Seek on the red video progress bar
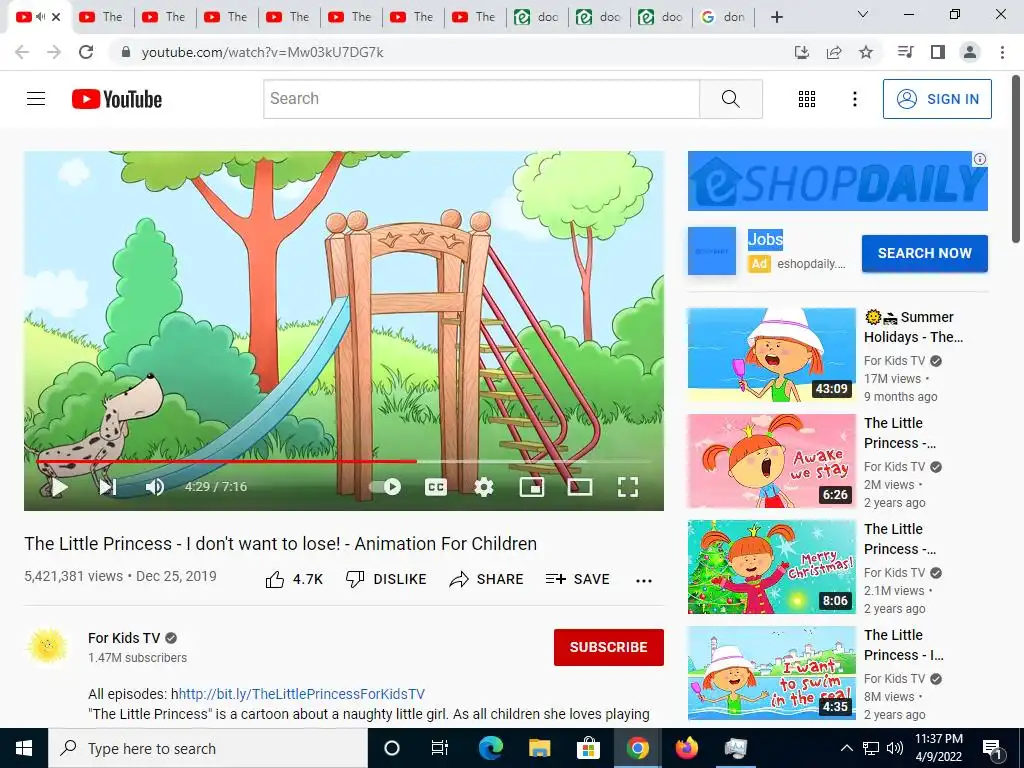Viewport: 1024px width, 768px height. point(344,461)
